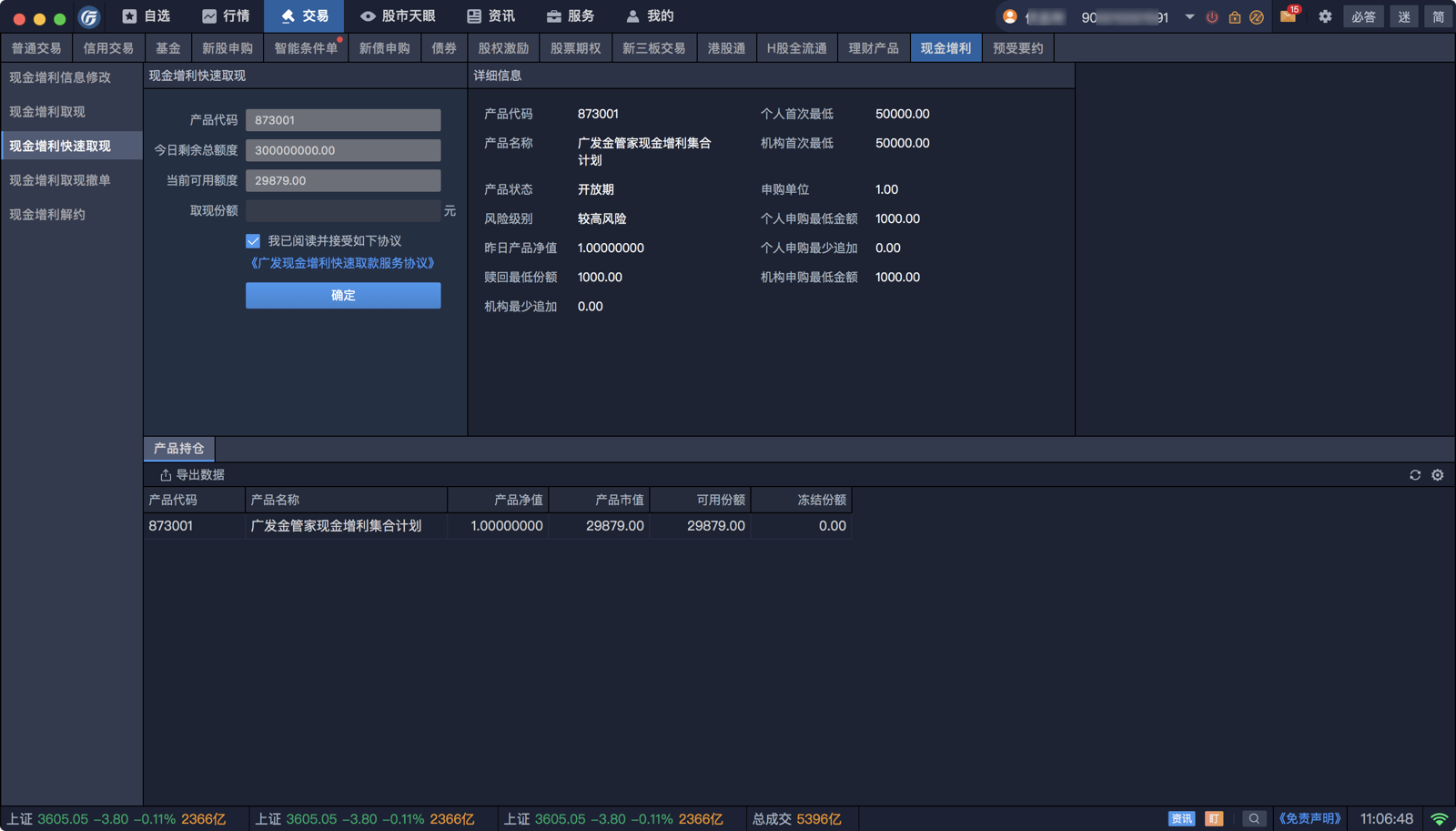Click the 资讯 badge in status bar

coord(1181,819)
